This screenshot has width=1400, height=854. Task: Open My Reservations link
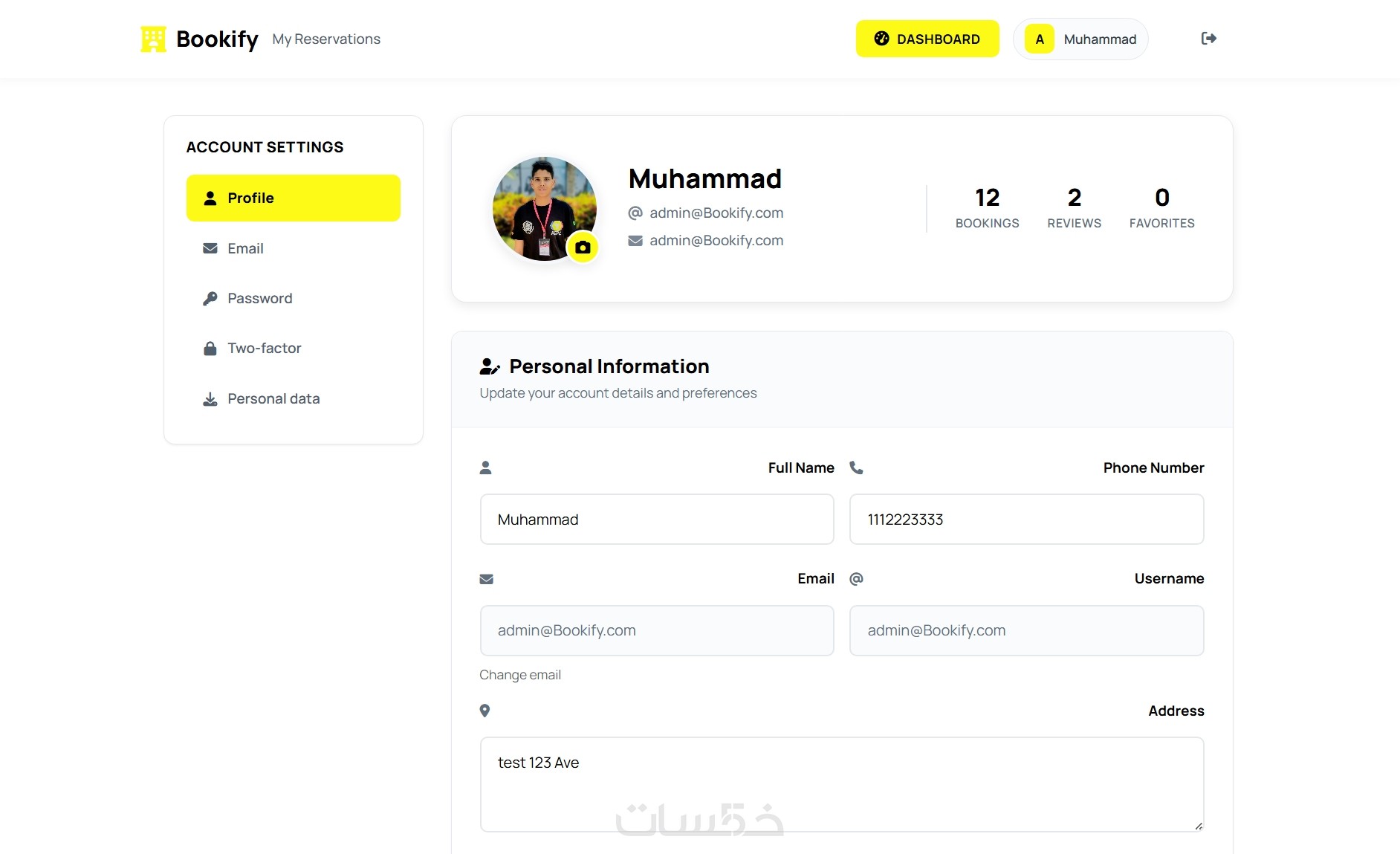click(326, 39)
